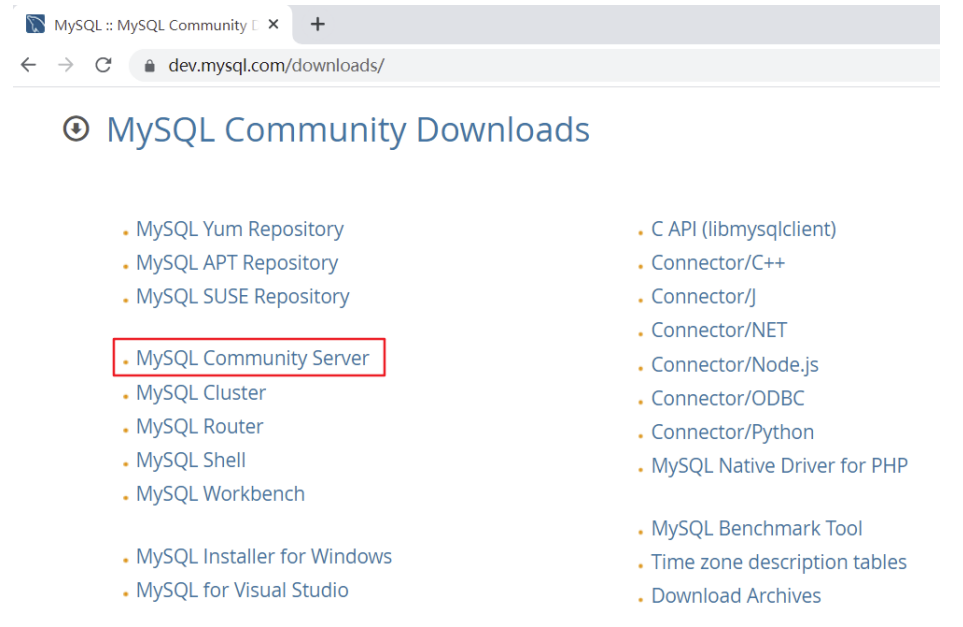Click the MySQL Community Downloads heading
Screen dimensions: 963x627
tap(348, 130)
